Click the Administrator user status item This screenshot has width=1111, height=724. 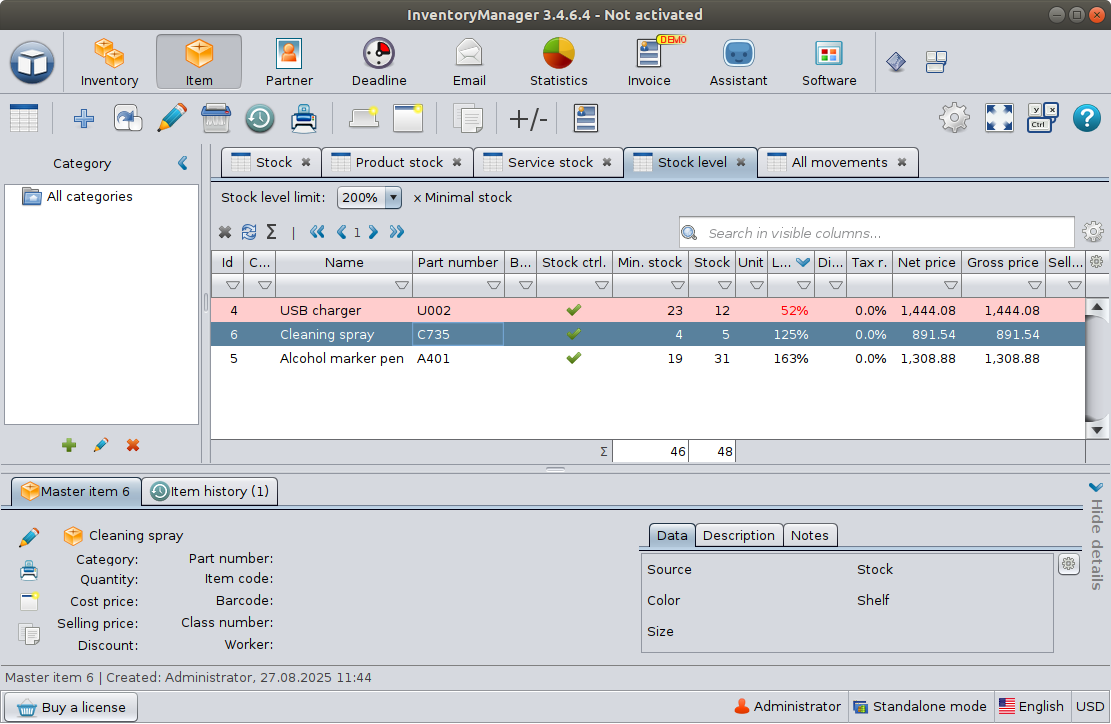(787, 706)
